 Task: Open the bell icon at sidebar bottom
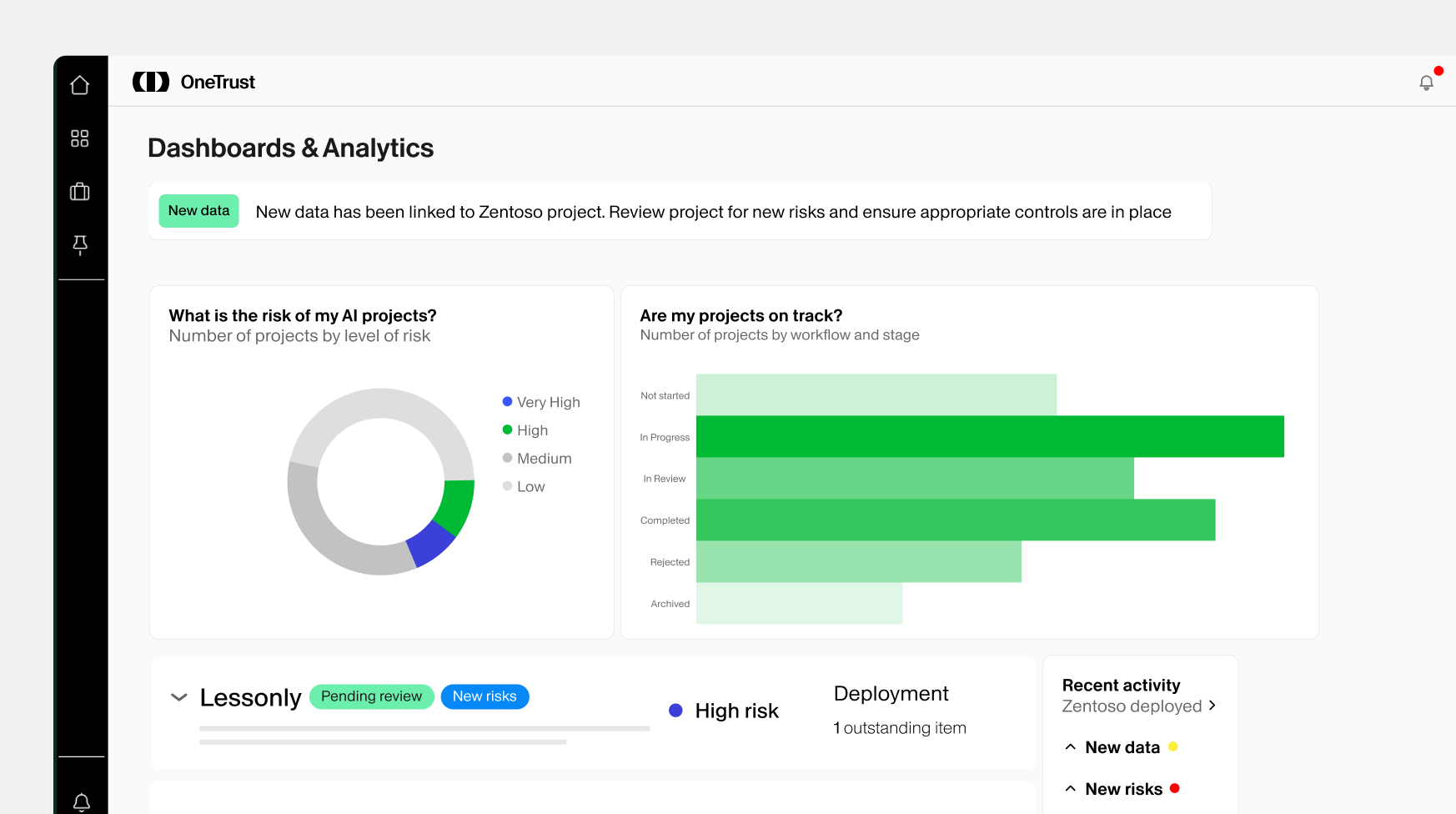pyautogui.click(x=80, y=801)
